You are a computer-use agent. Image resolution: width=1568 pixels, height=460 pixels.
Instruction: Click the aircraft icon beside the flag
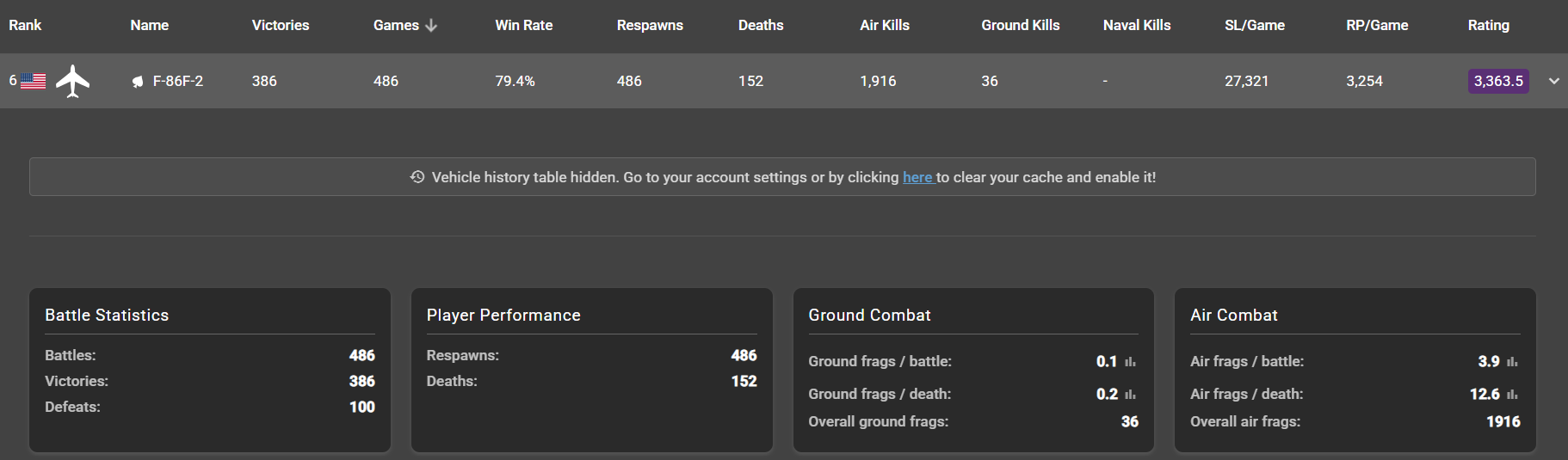[72, 81]
